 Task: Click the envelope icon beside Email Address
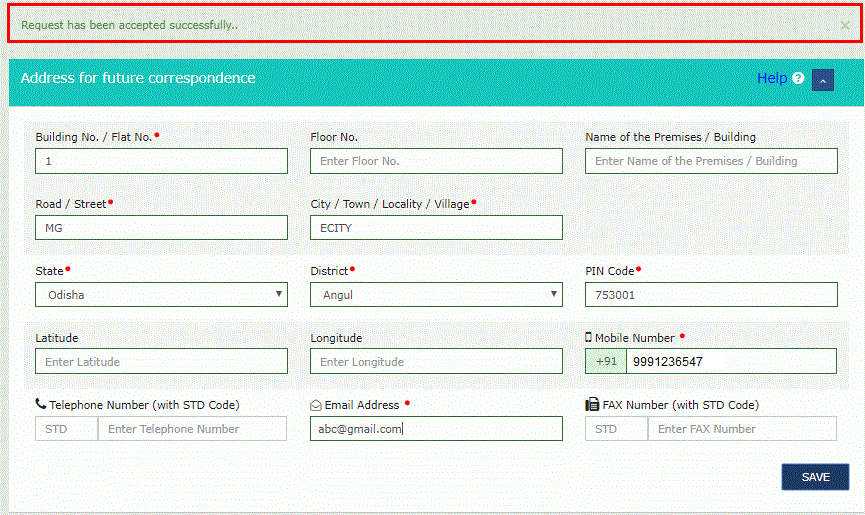click(x=316, y=405)
